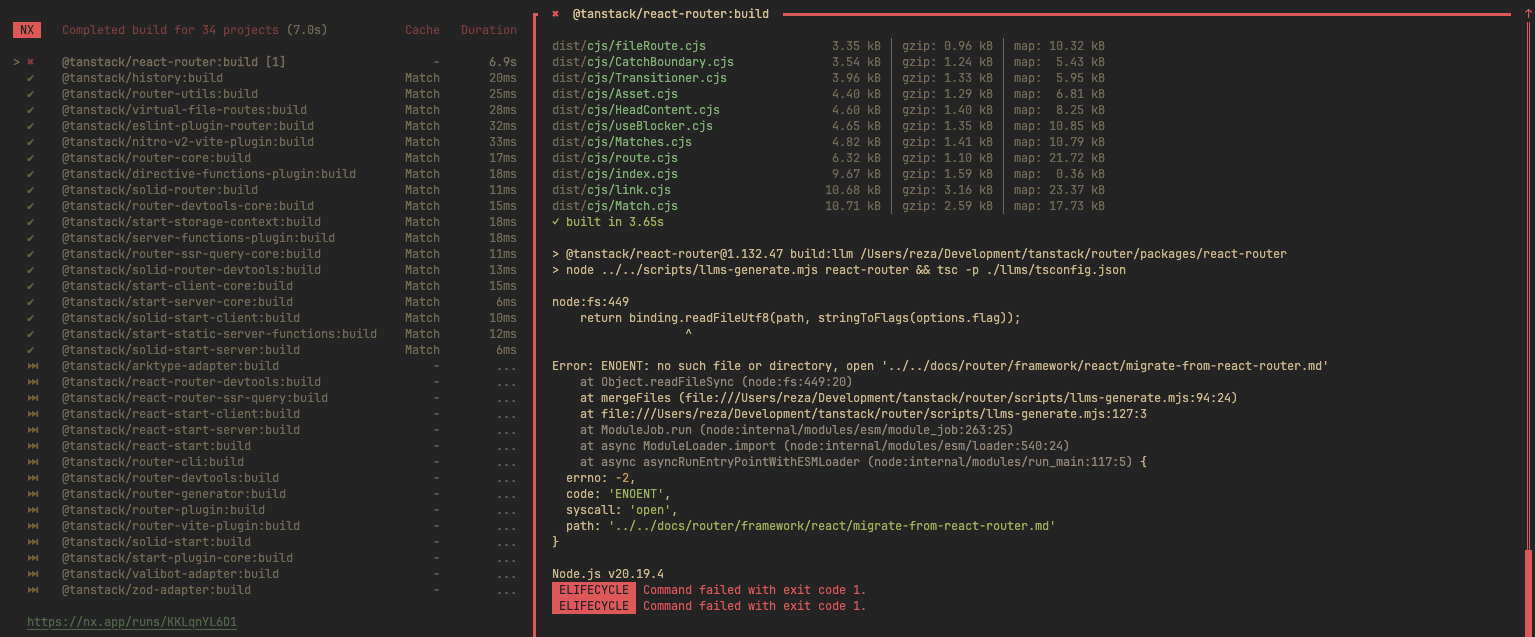1535x637 pixels.
Task: Select skipped @tanstack/react-router-devtools:build row
Action: click(265, 382)
